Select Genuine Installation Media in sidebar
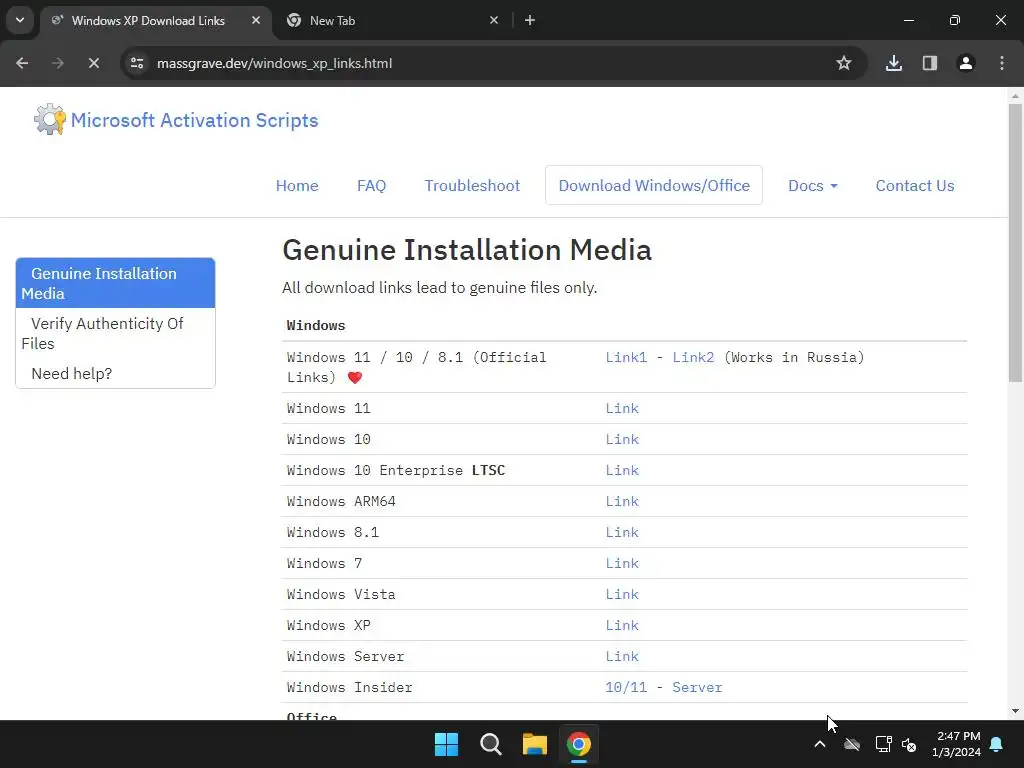 [115, 283]
